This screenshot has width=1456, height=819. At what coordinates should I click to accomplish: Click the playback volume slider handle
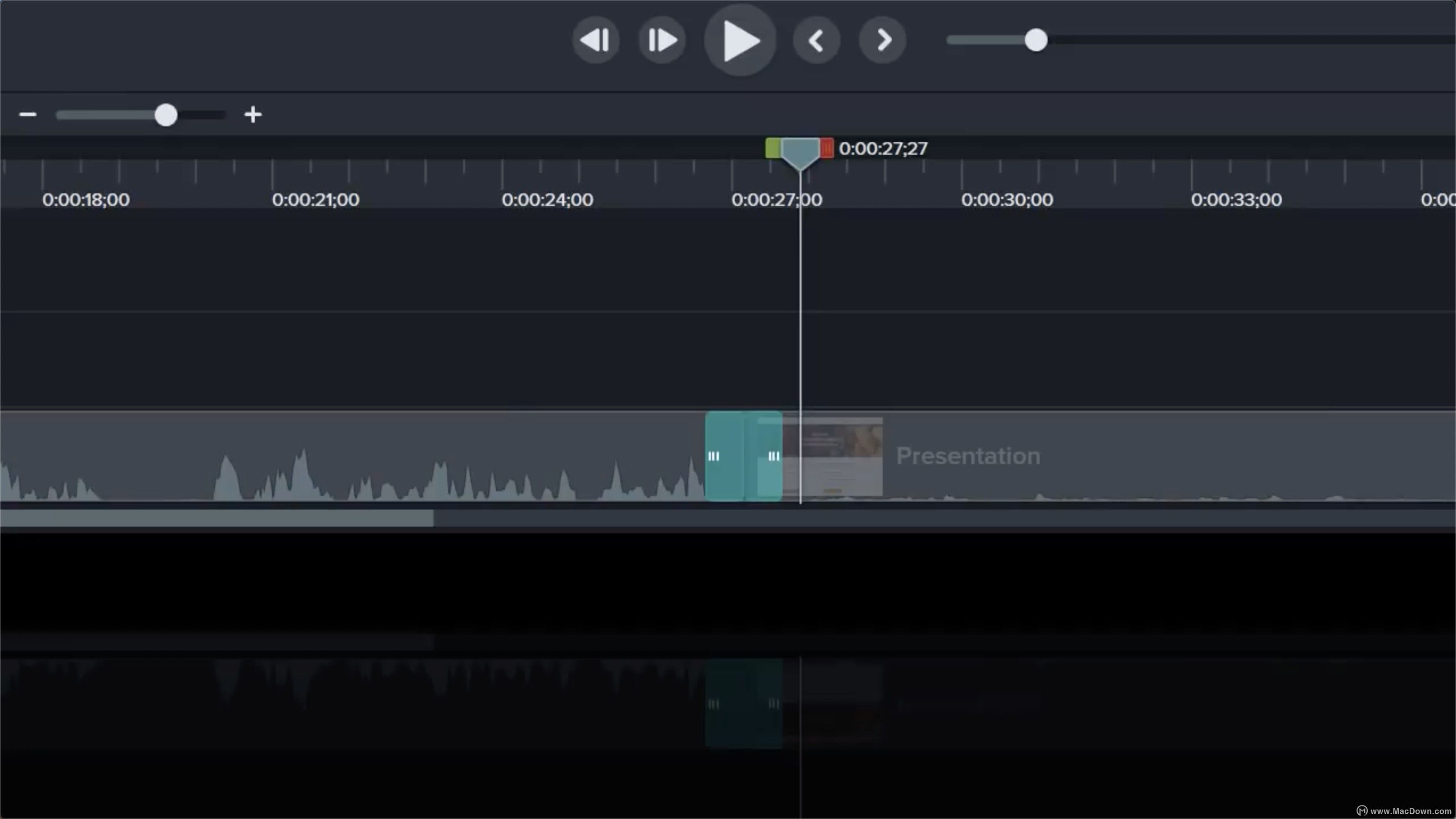(1036, 40)
